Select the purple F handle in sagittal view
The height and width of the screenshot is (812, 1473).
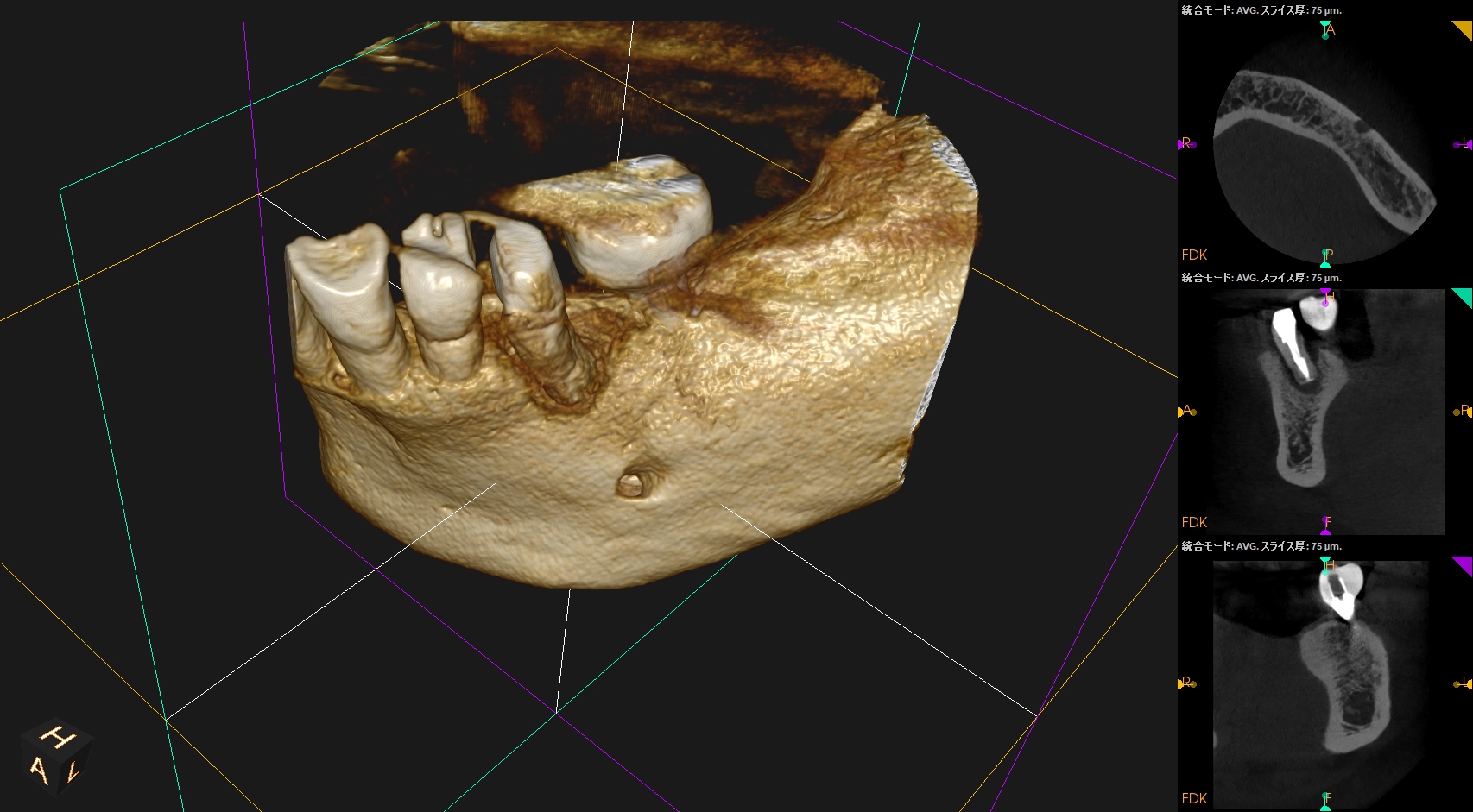[x=1325, y=524]
